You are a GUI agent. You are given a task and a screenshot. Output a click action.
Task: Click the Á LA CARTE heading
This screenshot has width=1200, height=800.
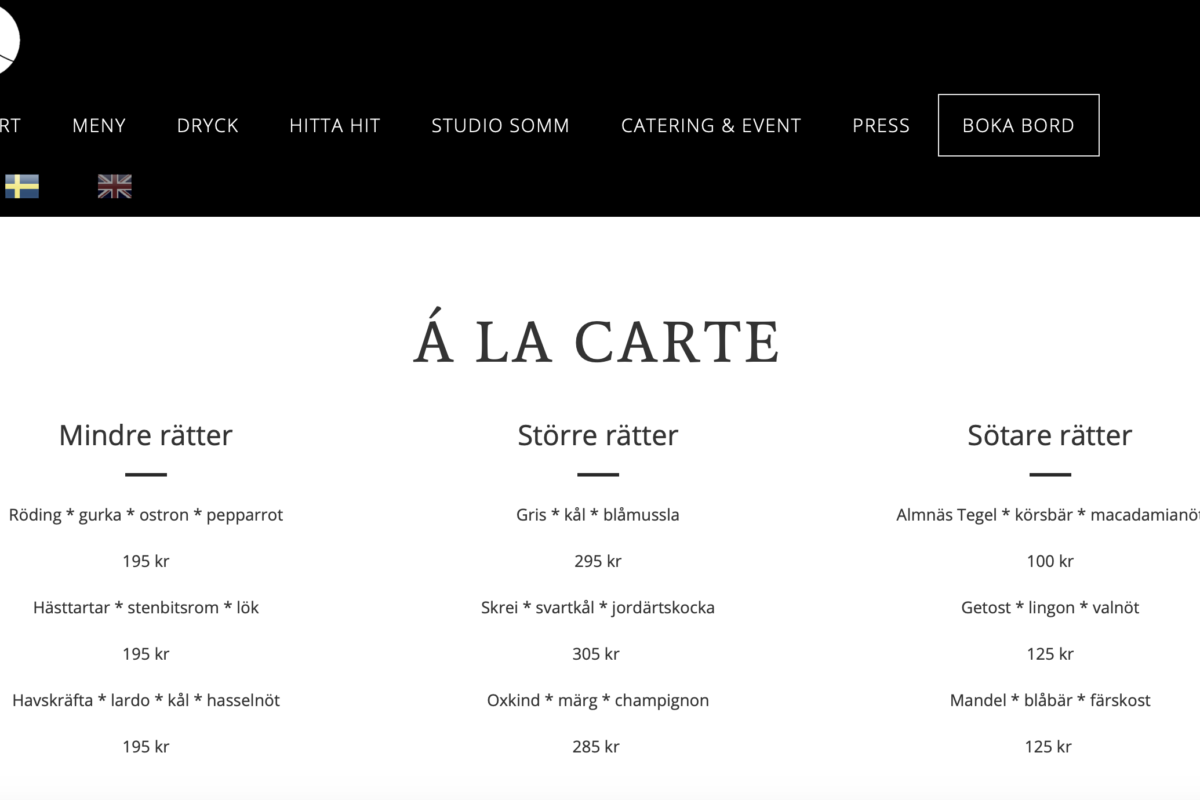(597, 342)
